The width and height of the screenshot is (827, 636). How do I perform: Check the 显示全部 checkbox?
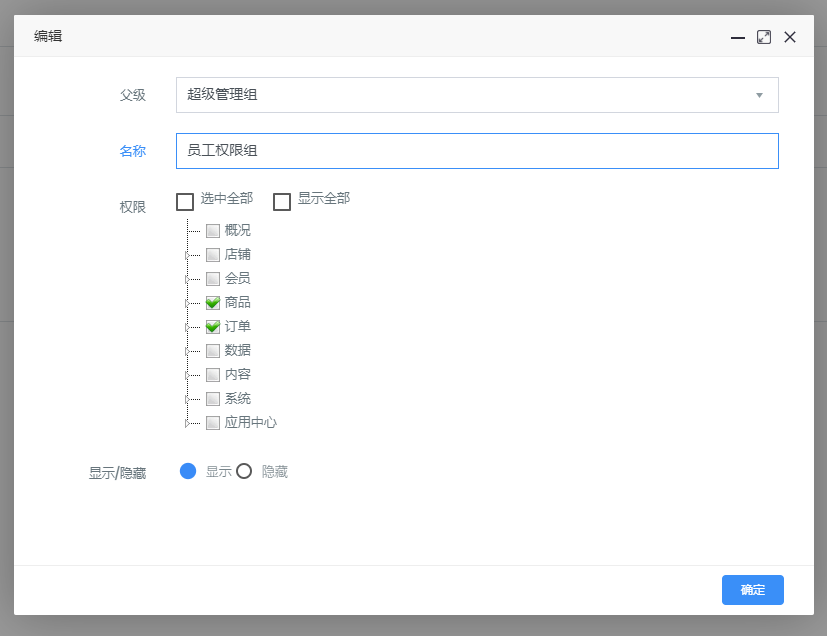tap(282, 202)
